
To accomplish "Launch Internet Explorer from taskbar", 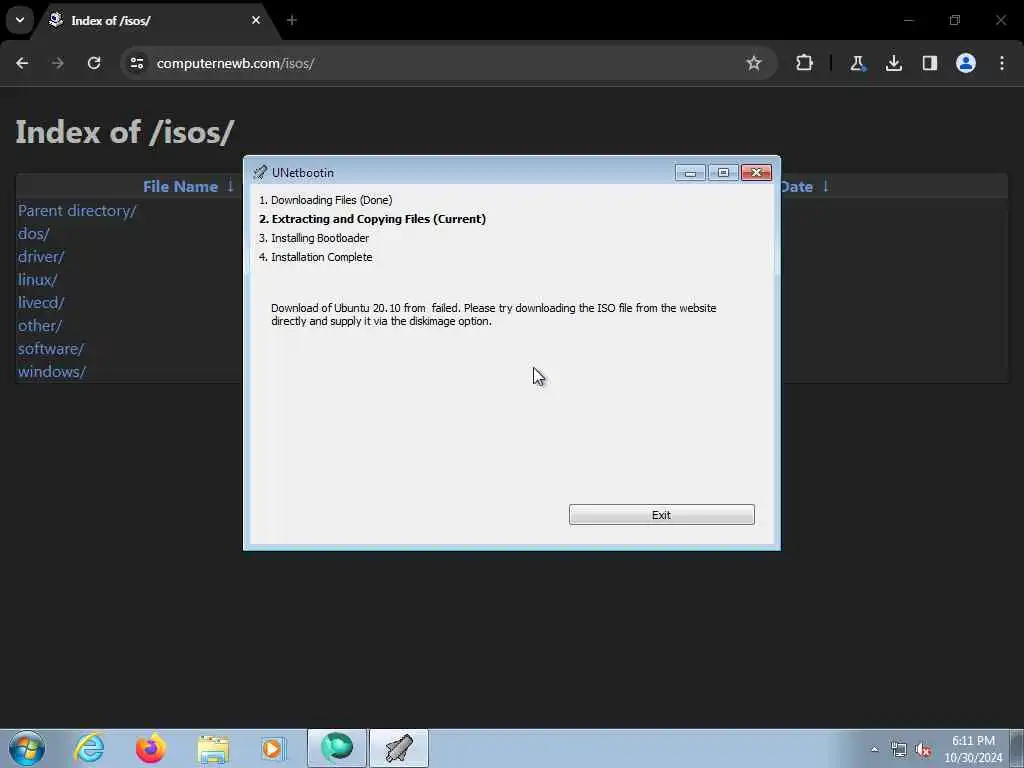I will click(x=89, y=748).
